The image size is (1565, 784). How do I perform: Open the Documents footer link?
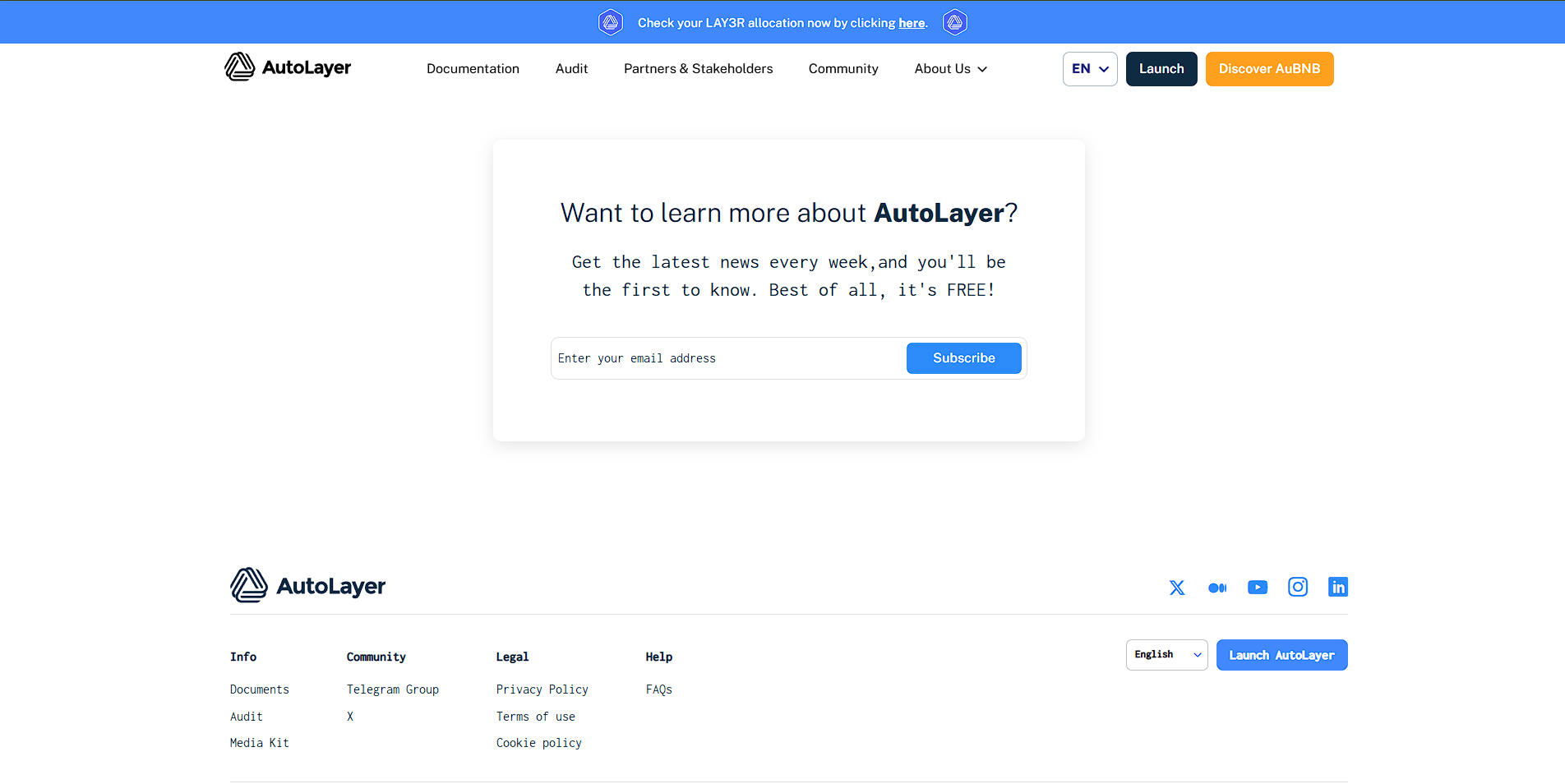260,689
